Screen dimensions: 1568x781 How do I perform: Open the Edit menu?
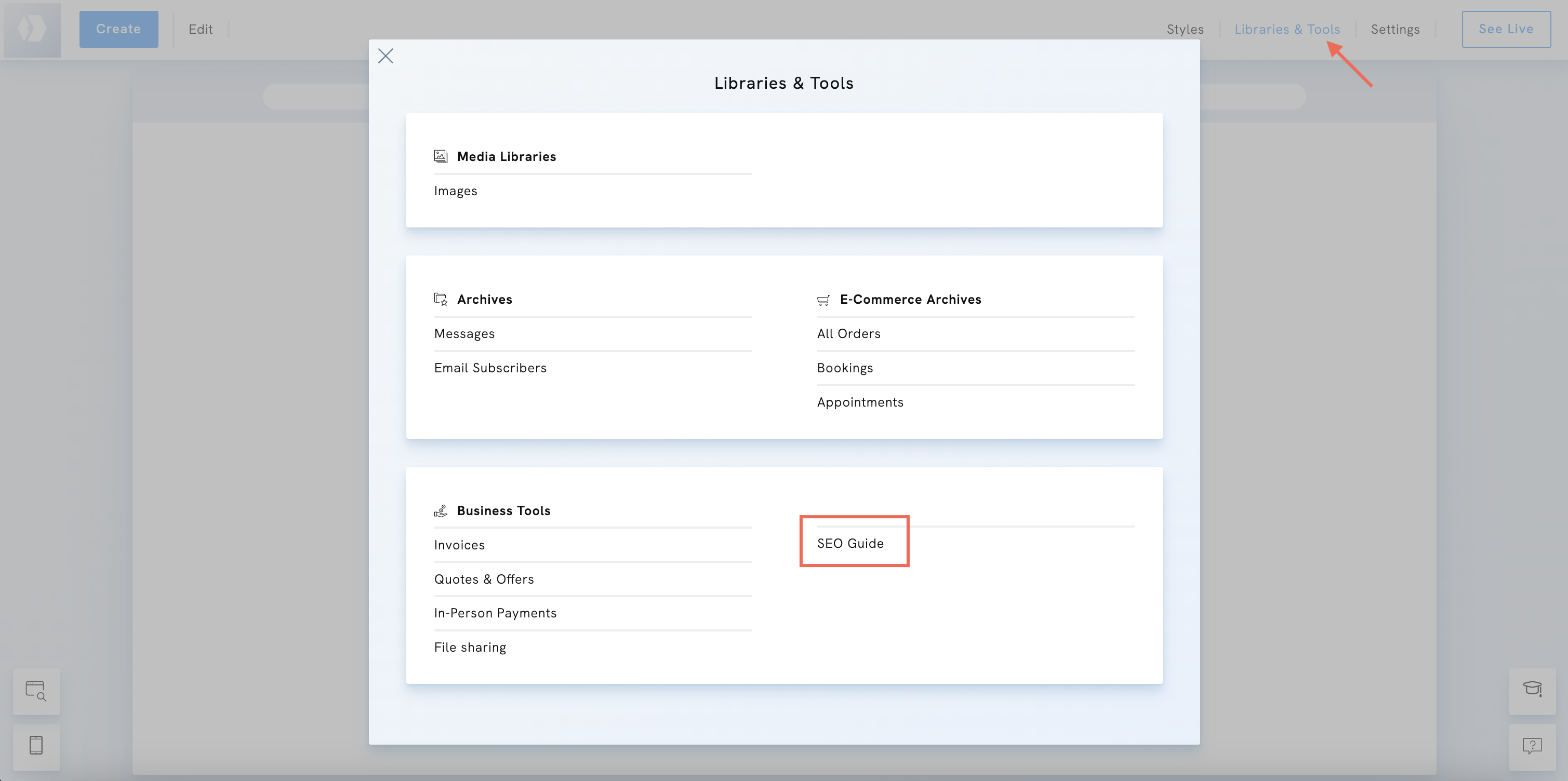tap(200, 29)
